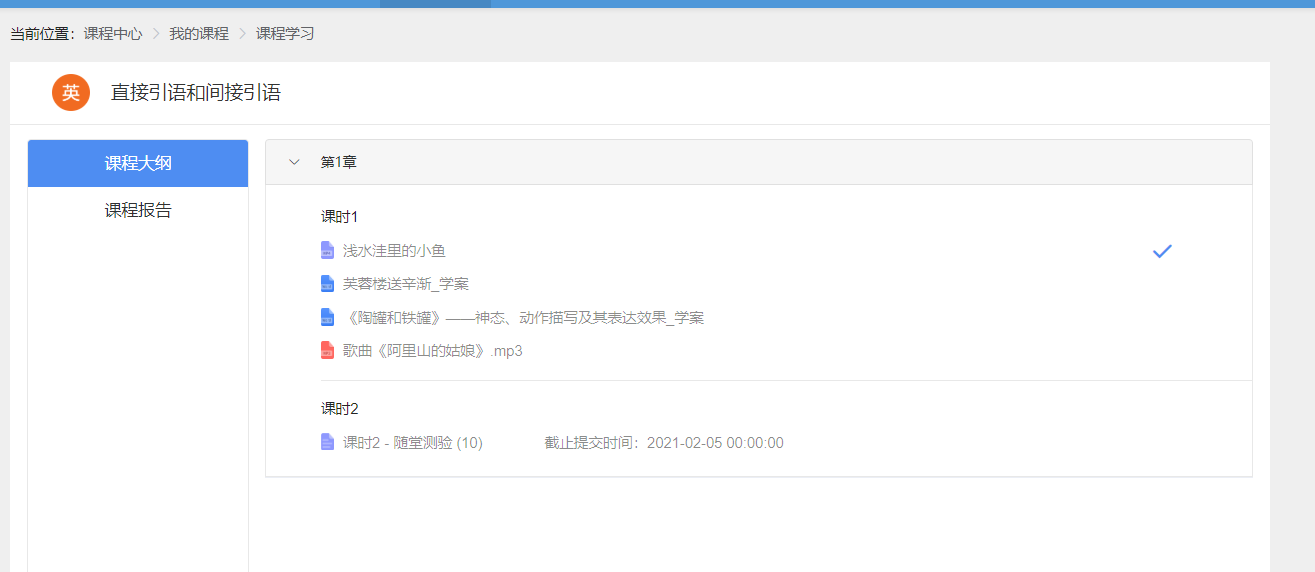Screen dimensions: 1315x572
Task: Select 课程学习 in the breadcrumb
Action: (x=285, y=34)
